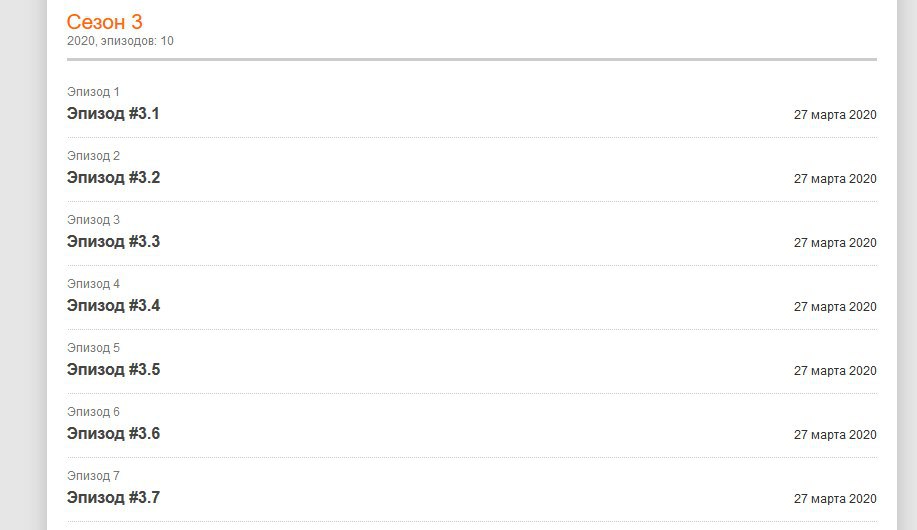The width and height of the screenshot is (917, 530).
Task: Click the small "Эпизод 7" label
Action: tap(93, 476)
